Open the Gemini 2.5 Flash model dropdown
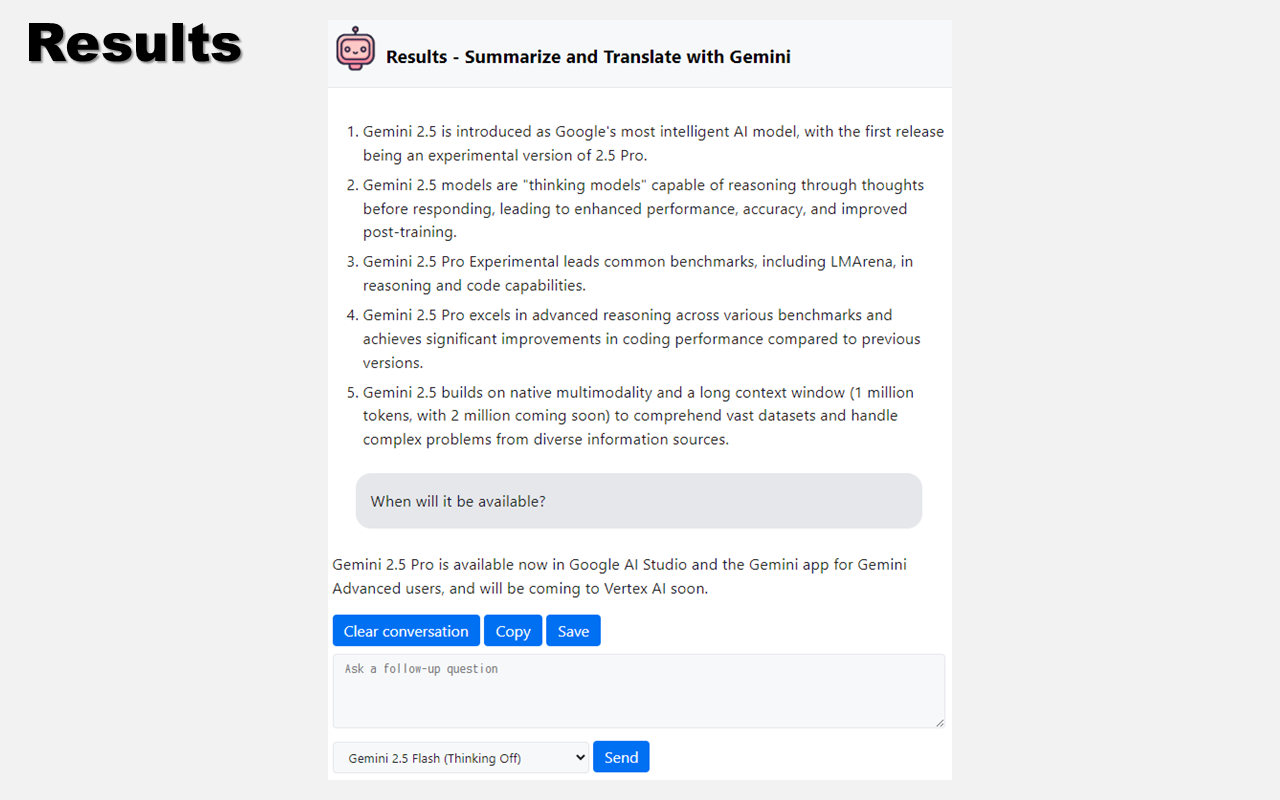 pyautogui.click(x=461, y=758)
